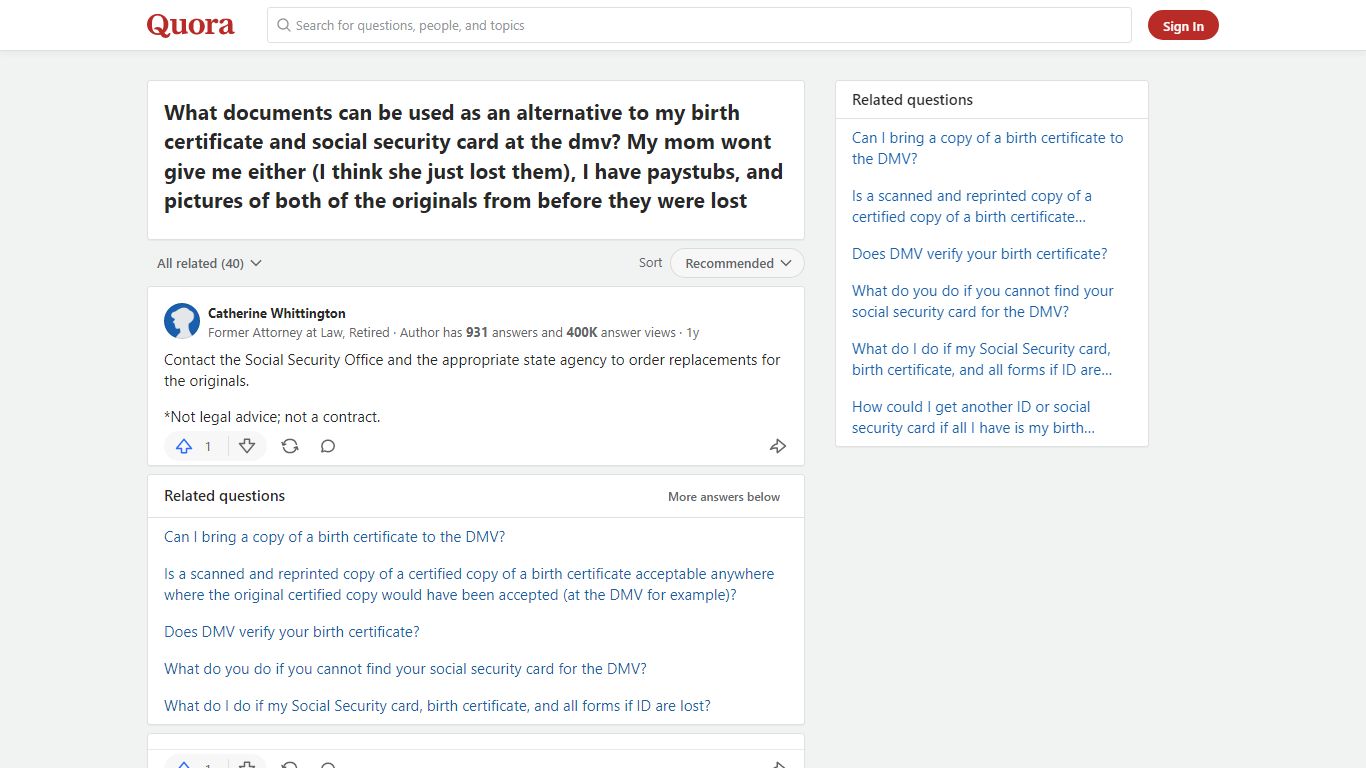Focus the Quora search field
This screenshot has height=768, width=1366.
click(699, 25)
